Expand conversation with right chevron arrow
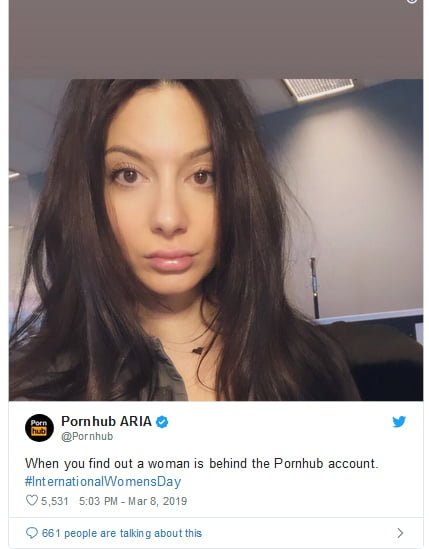Viewport: 429px width, 549px height. (x=400, y=533)
